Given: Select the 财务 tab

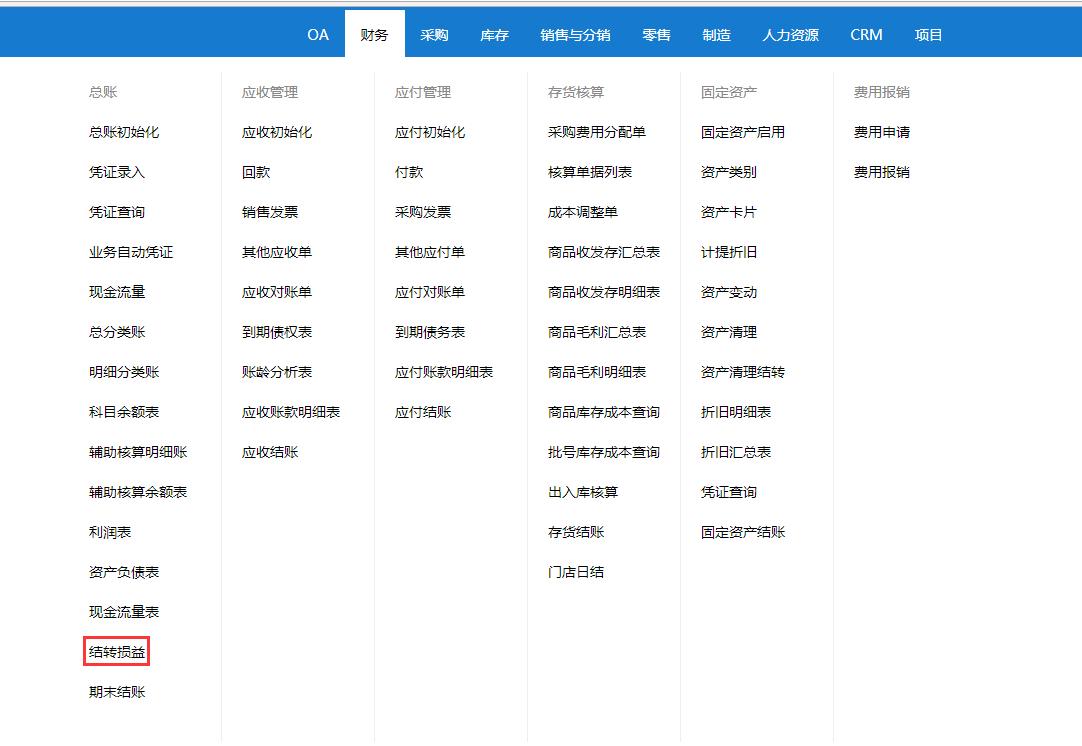Looking at the screenshot, I should (x=374, y=35).
